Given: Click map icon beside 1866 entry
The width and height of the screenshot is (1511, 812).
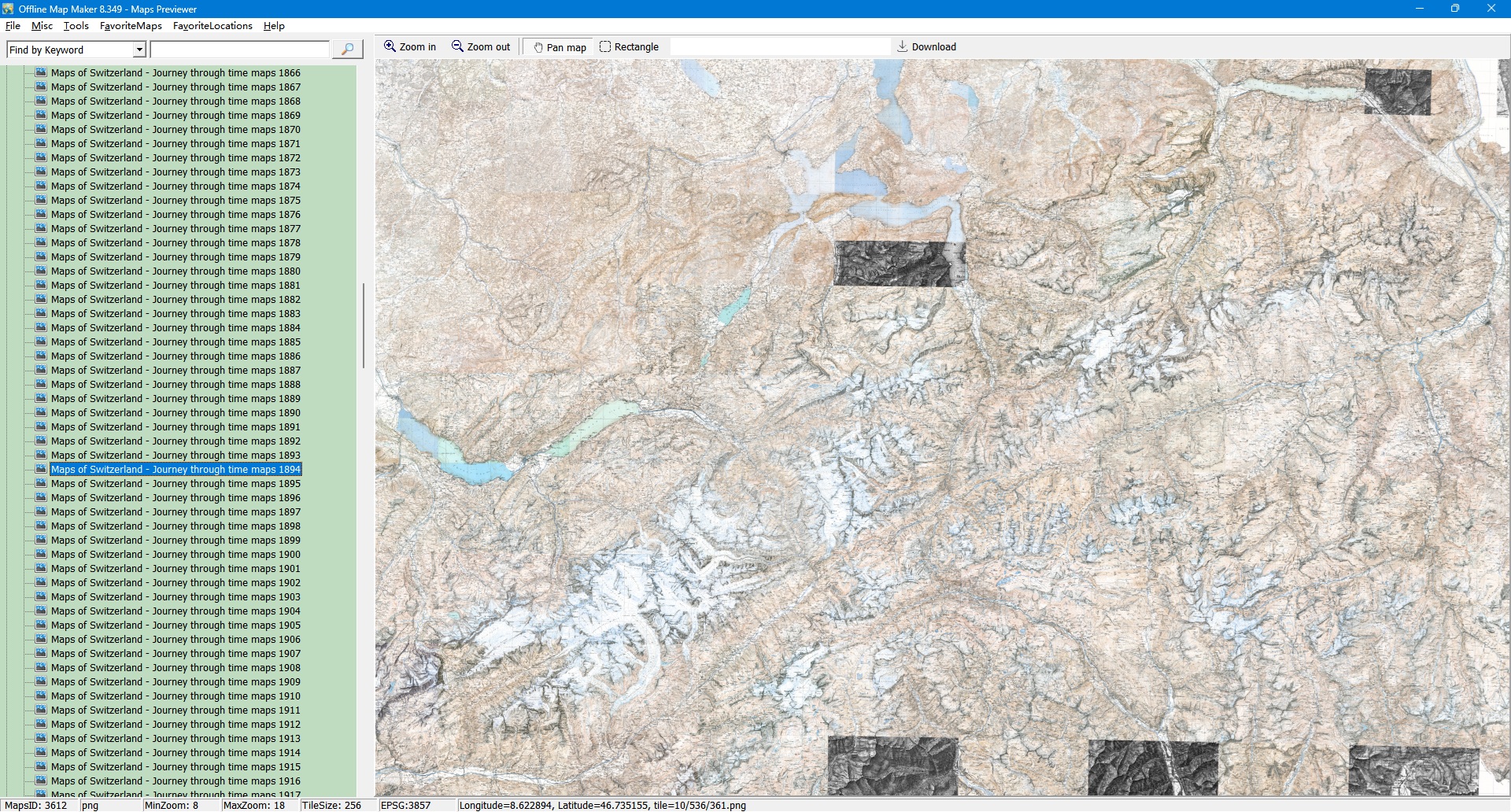Looking at the screenshot, I should pos(42,72).
